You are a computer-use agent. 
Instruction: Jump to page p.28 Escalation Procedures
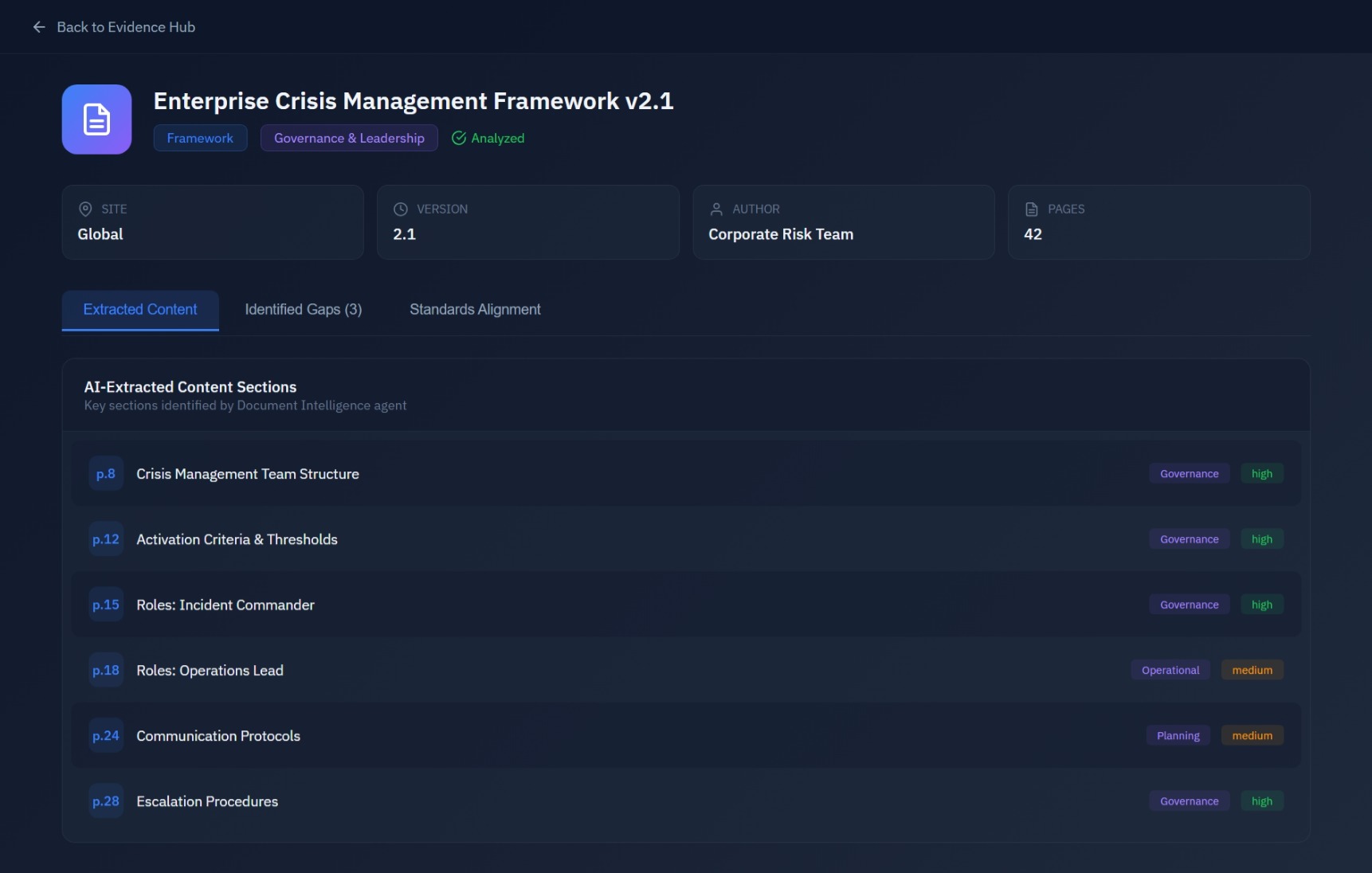coord(106,801)
